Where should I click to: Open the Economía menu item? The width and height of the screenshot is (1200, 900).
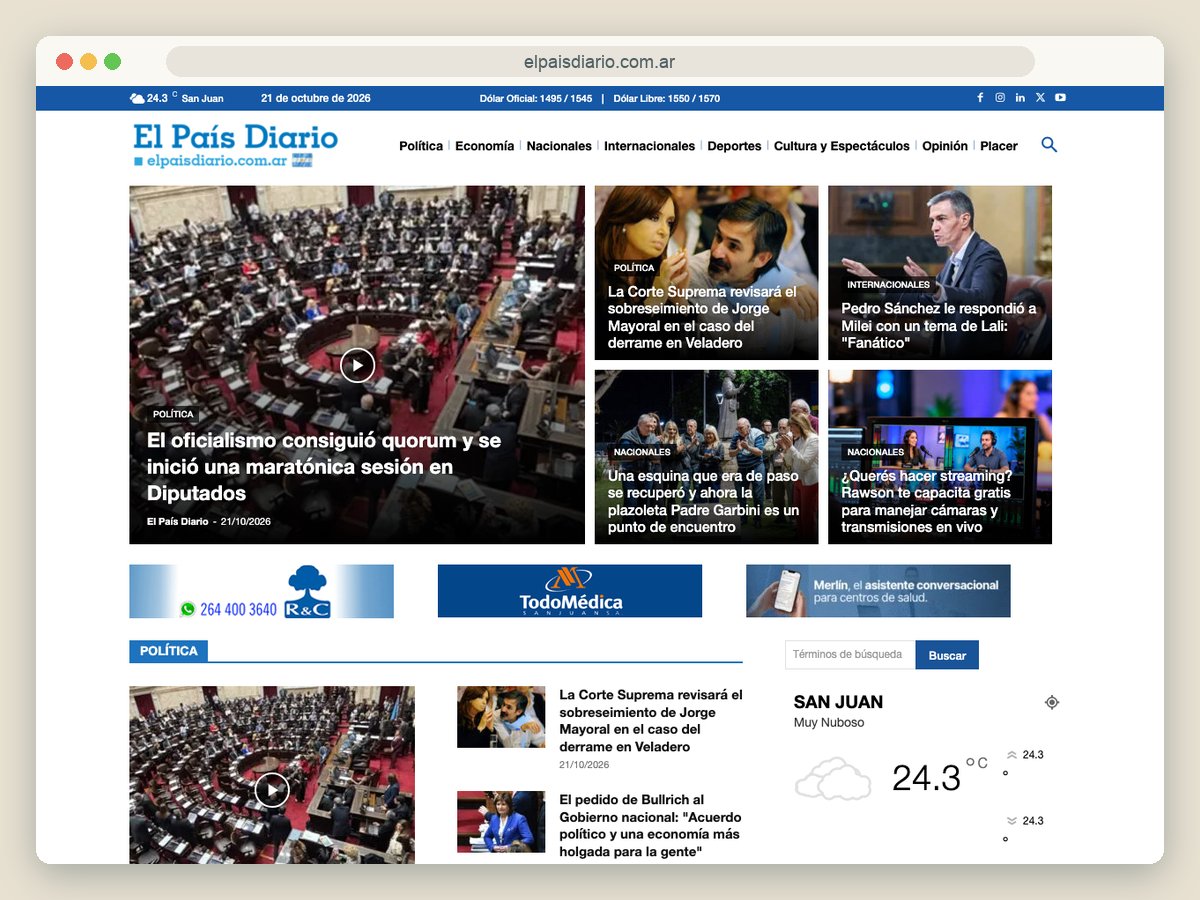[485, 146]
